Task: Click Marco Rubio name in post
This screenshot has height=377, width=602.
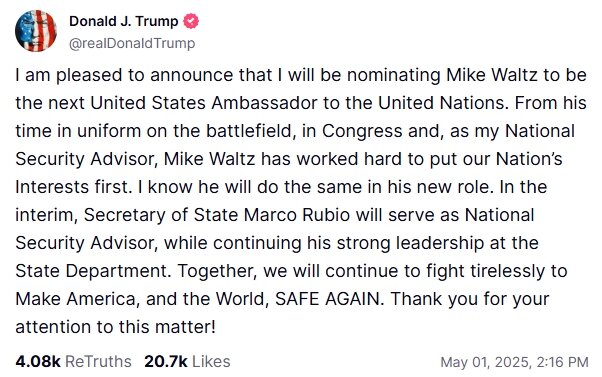Action: (297, 215)
